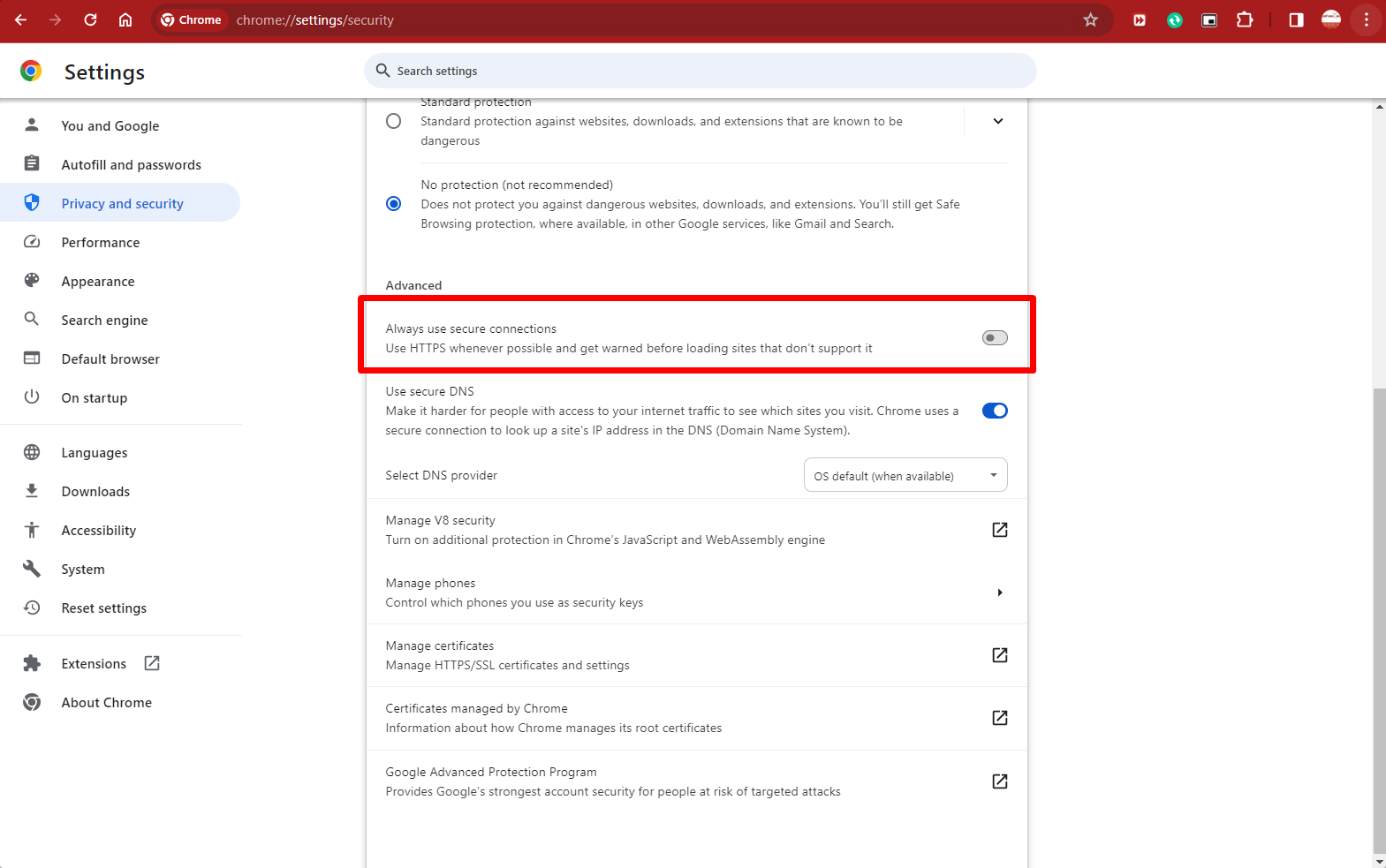Open the home page icon
1386x868 pixels.
[x=125, y=19]
